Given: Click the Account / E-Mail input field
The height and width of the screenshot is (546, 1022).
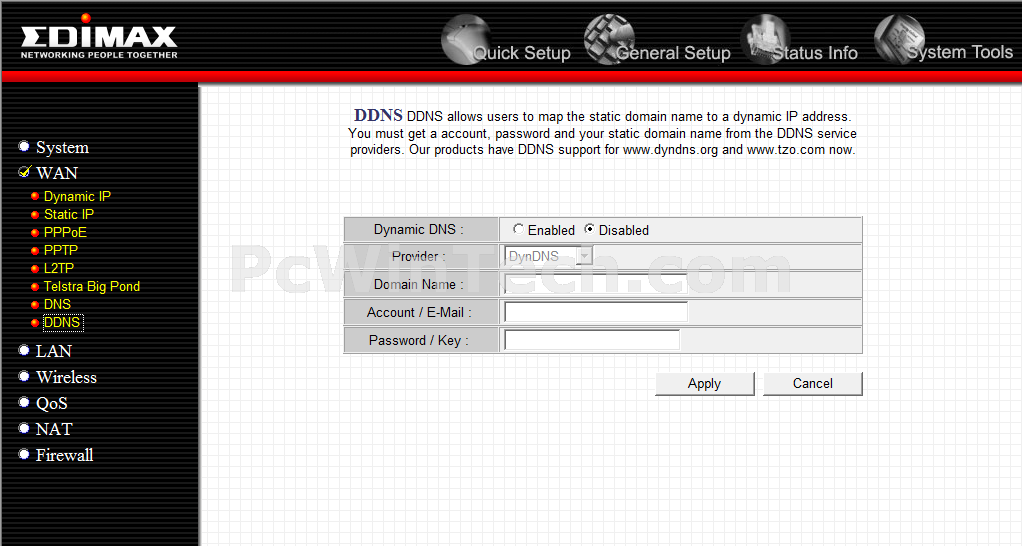Looking at the screenshot, I should (596, 312).
